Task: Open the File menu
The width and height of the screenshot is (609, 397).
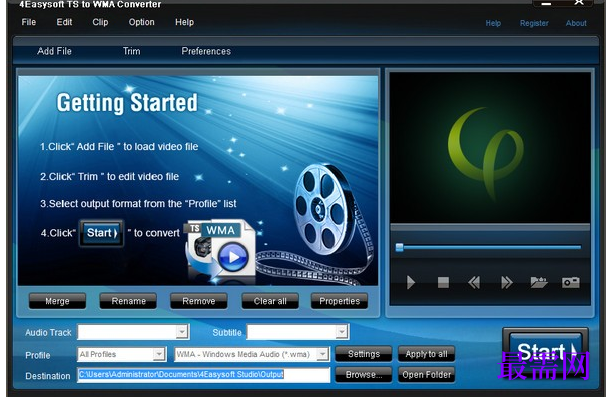Action: pos(29,22)
